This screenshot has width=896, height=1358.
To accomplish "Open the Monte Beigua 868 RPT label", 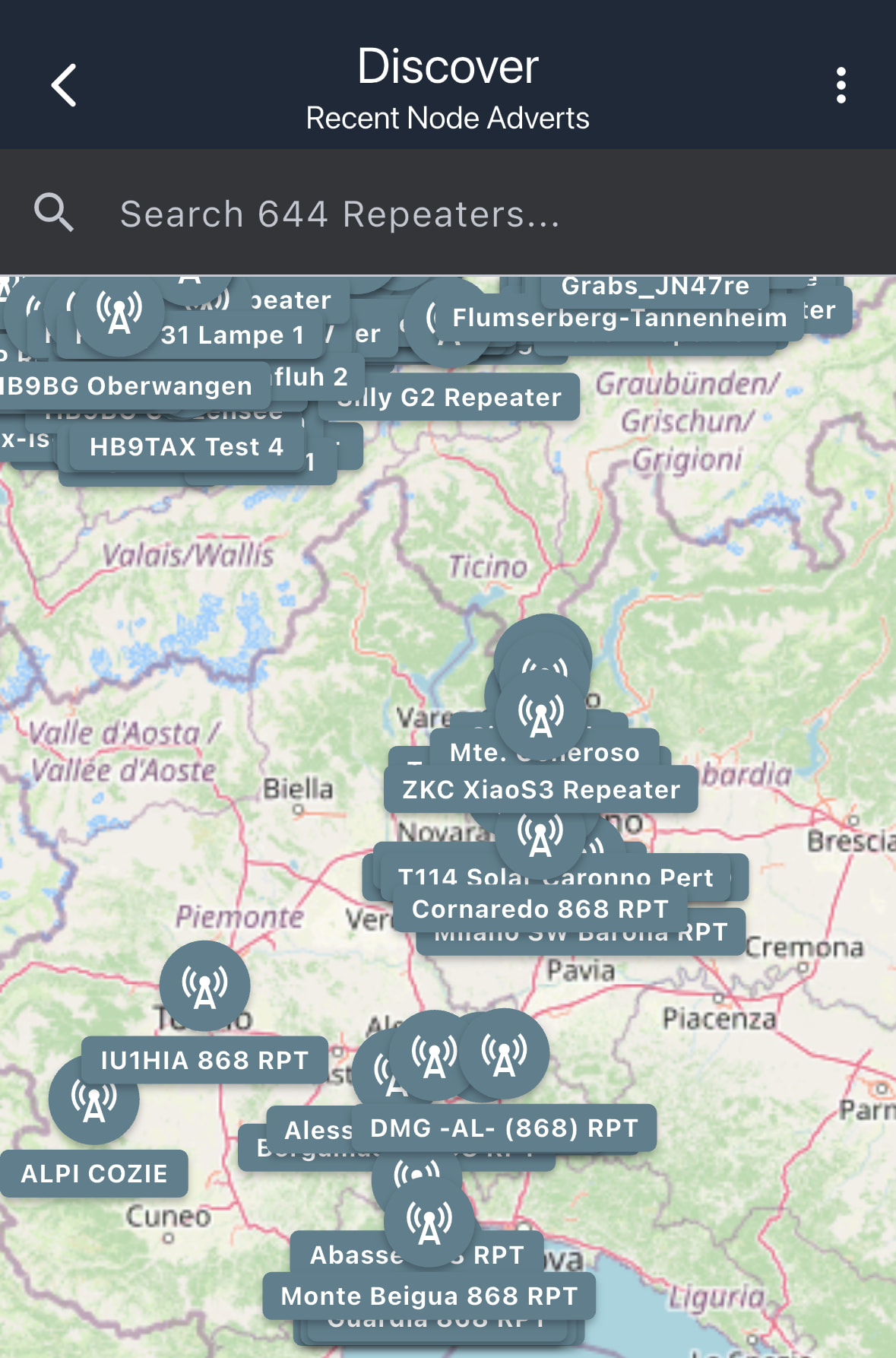I will 429,1296.
